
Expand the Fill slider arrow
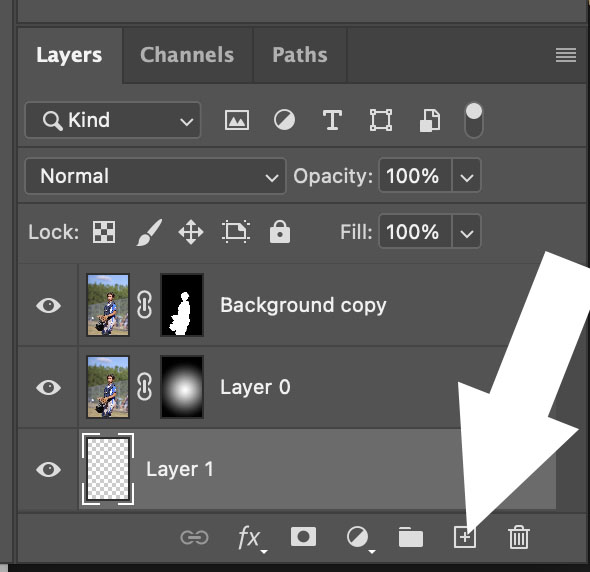(x=467, y=231)
